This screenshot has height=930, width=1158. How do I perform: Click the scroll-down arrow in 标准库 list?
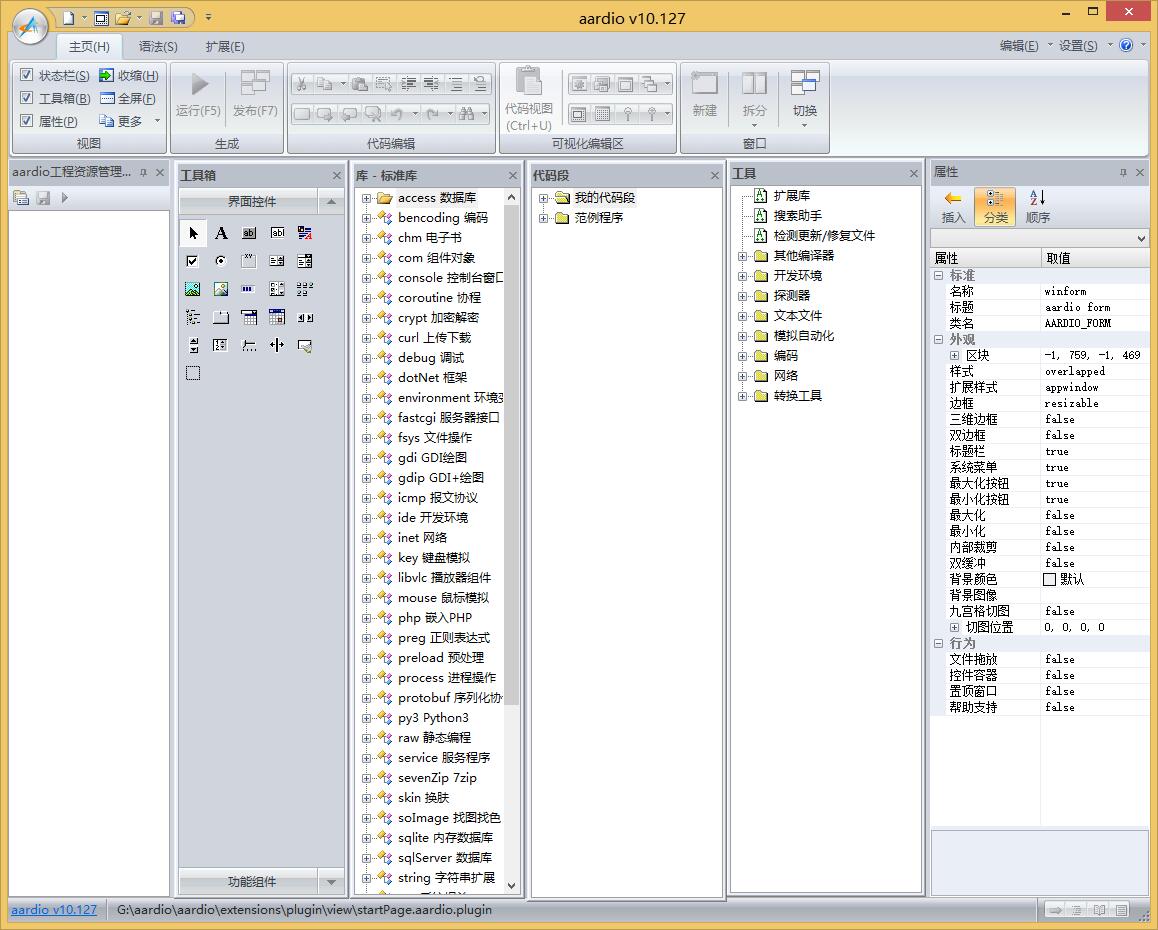511,885
